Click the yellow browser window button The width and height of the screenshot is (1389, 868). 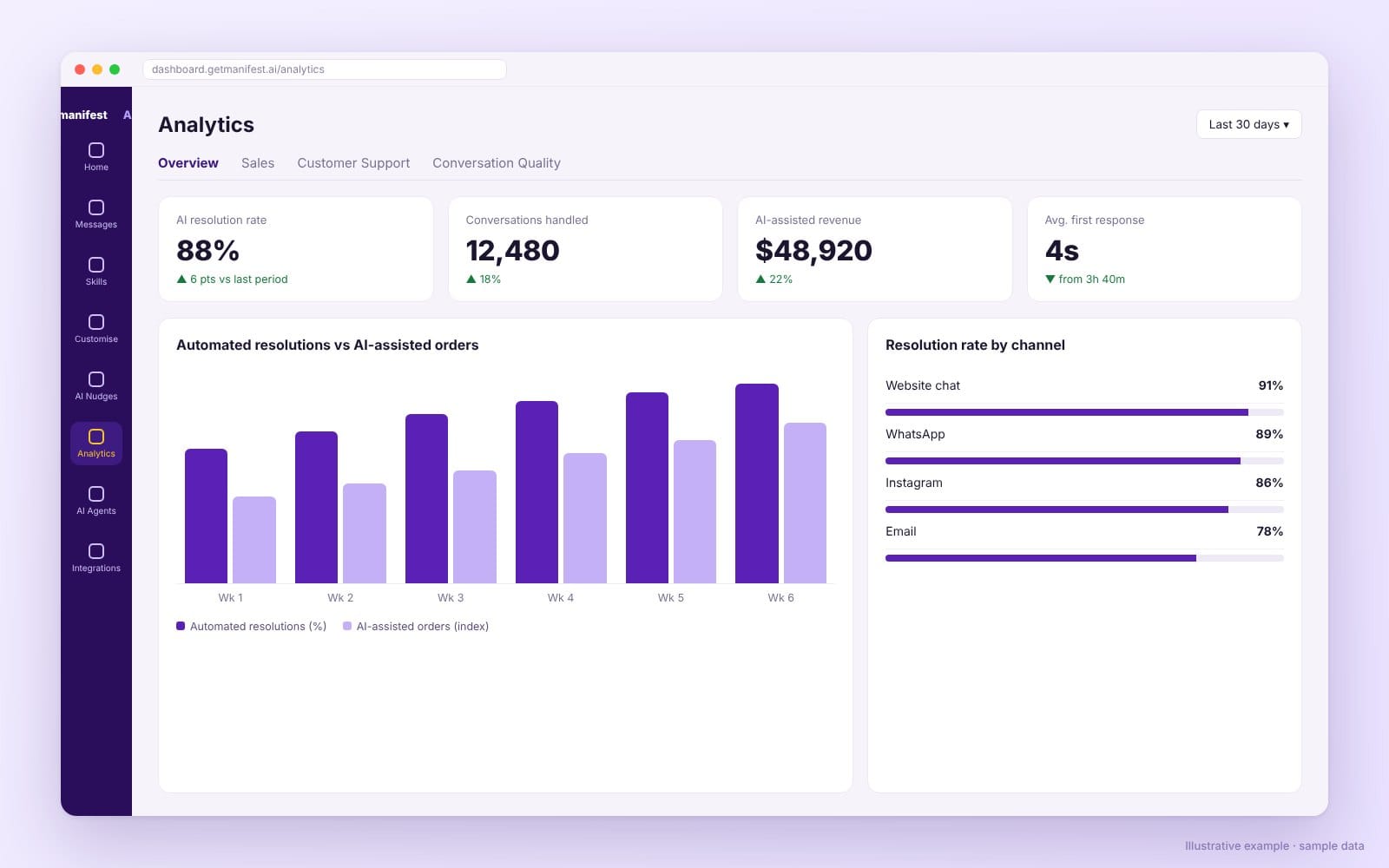[97, 69]
